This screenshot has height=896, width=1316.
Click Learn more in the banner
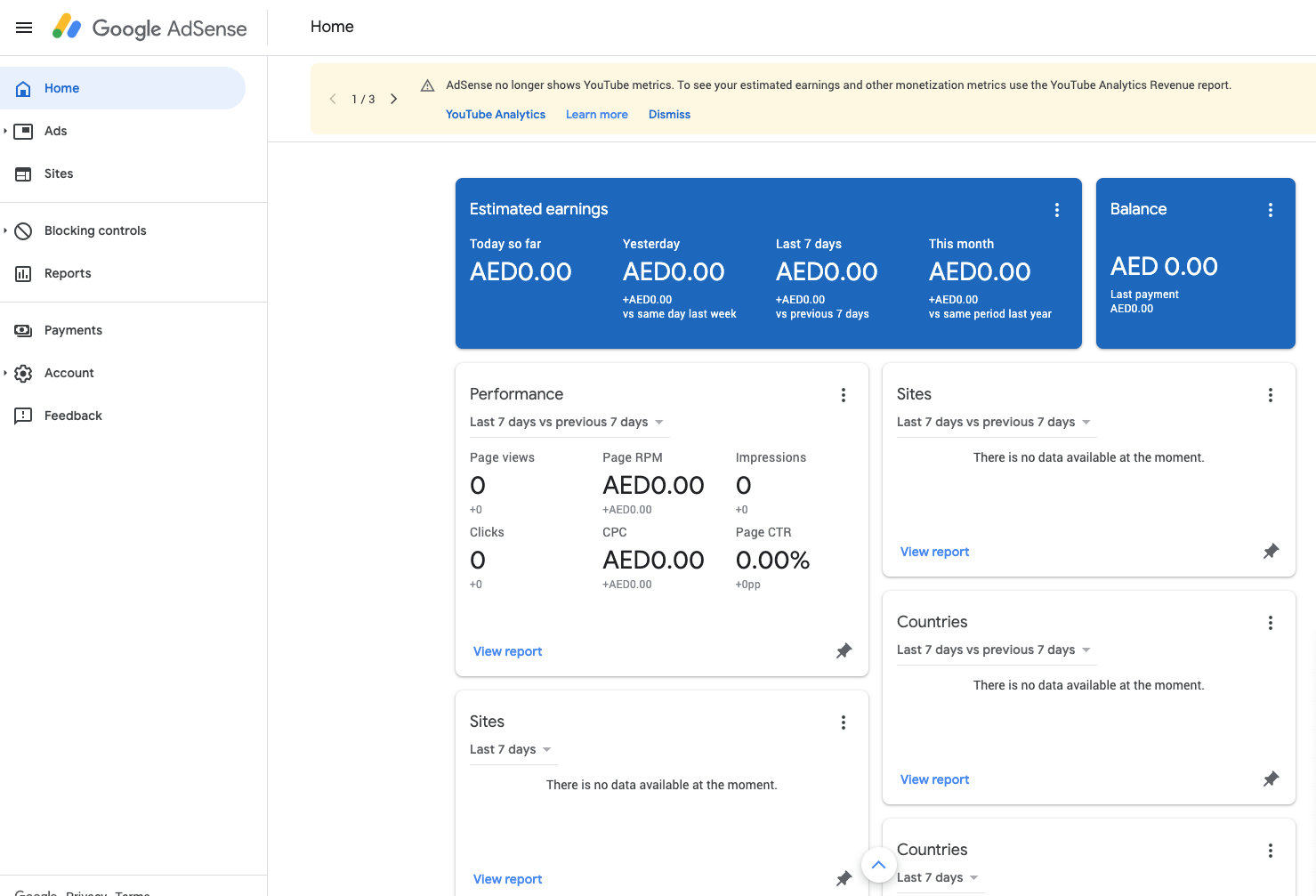[x=597, y=115]
